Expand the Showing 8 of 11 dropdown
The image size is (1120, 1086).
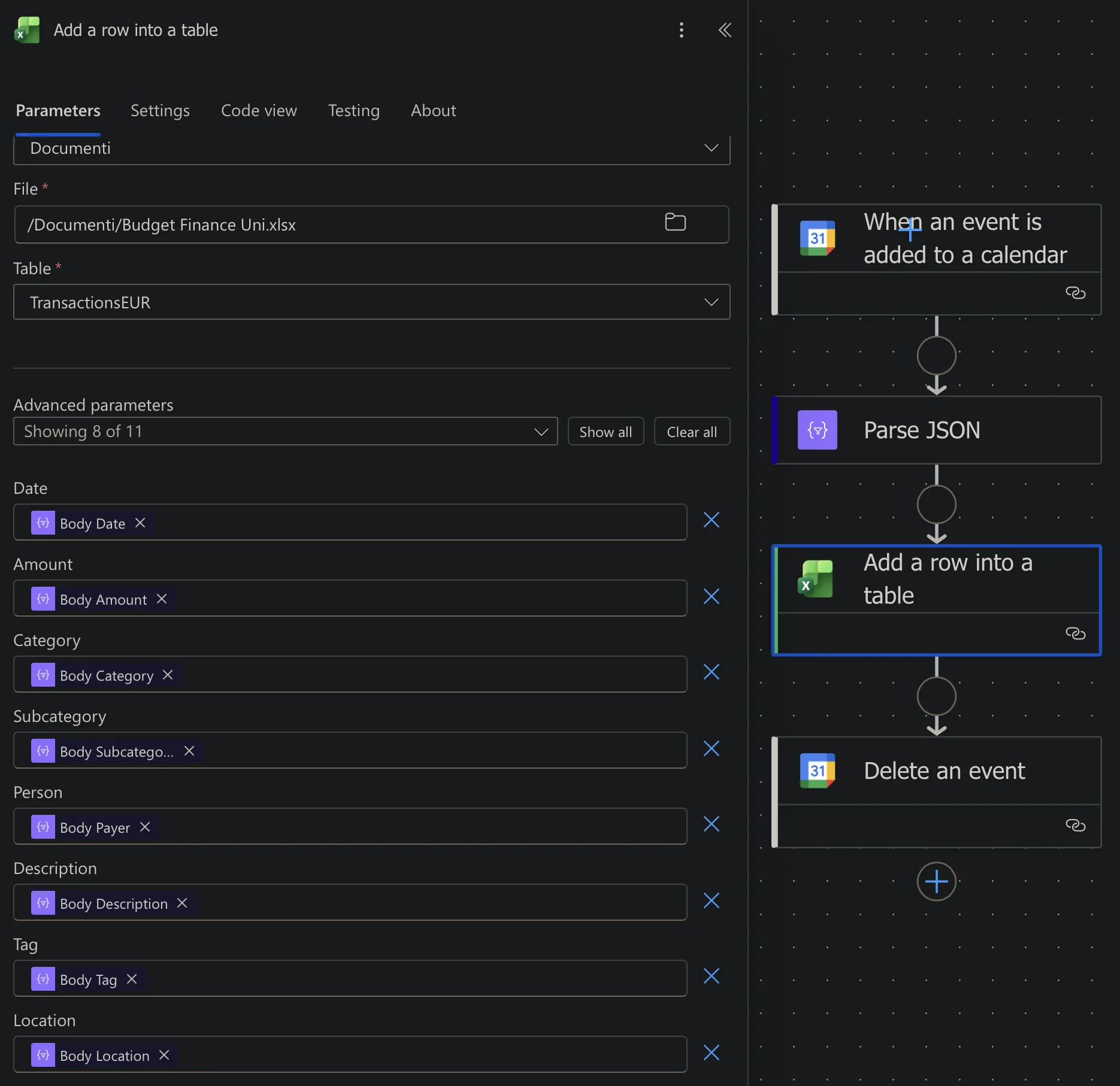[x=286, y=432]
